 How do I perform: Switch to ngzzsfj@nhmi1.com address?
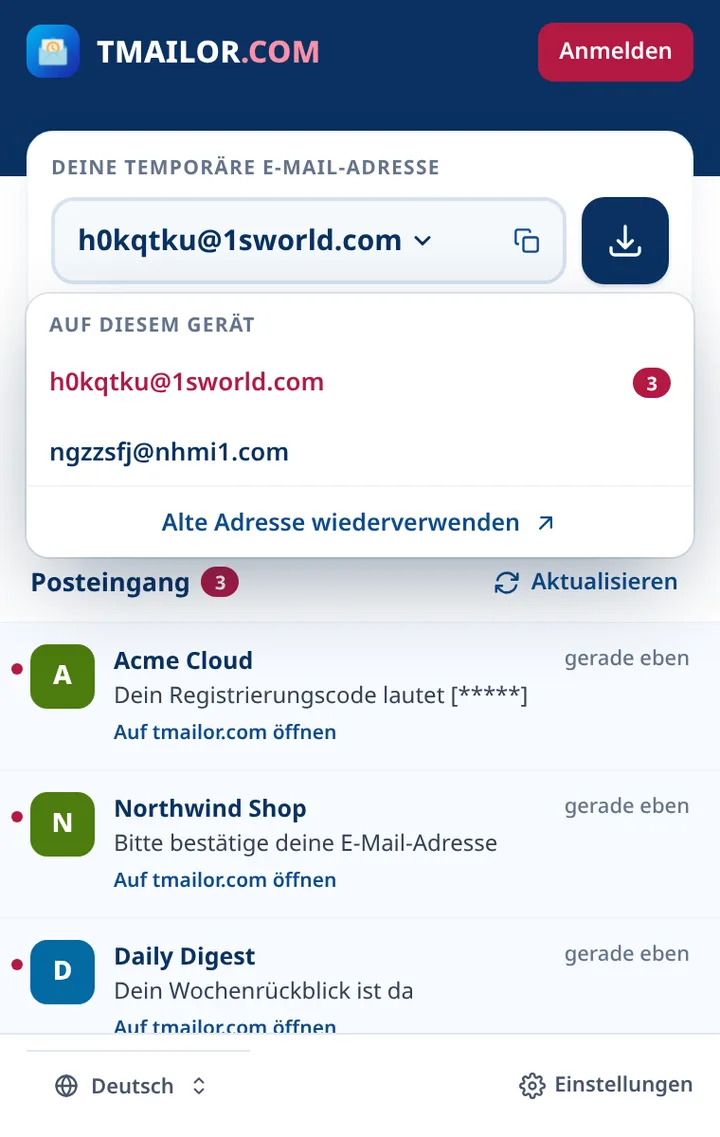[360, 452]
